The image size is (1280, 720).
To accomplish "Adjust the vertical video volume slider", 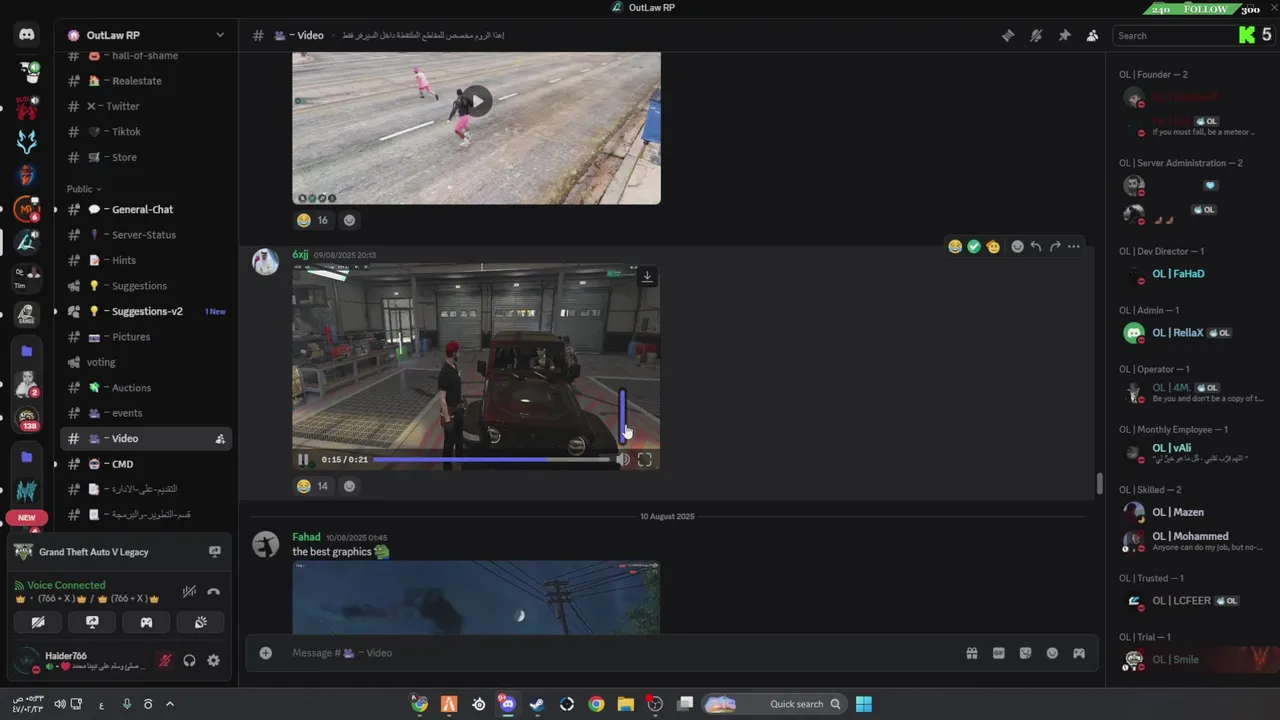I will tap(623, 415).
